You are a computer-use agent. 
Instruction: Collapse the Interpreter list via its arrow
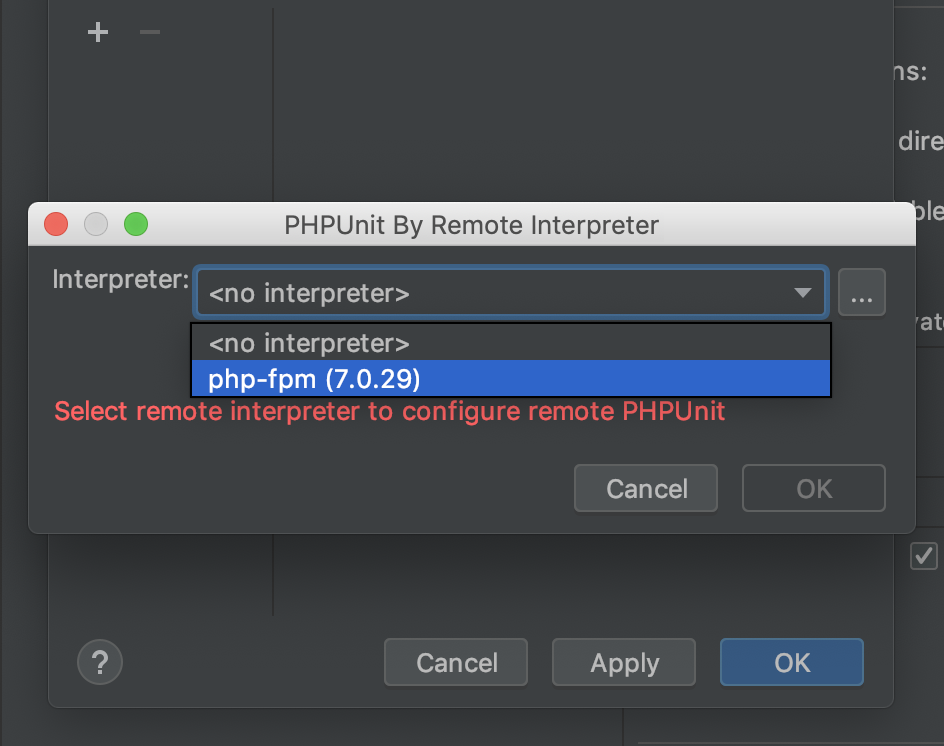(x=802, y=293)
